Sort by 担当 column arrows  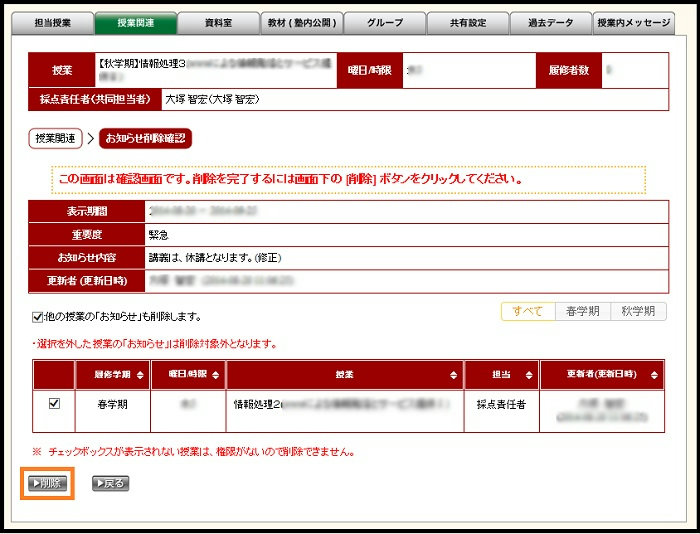528,374
